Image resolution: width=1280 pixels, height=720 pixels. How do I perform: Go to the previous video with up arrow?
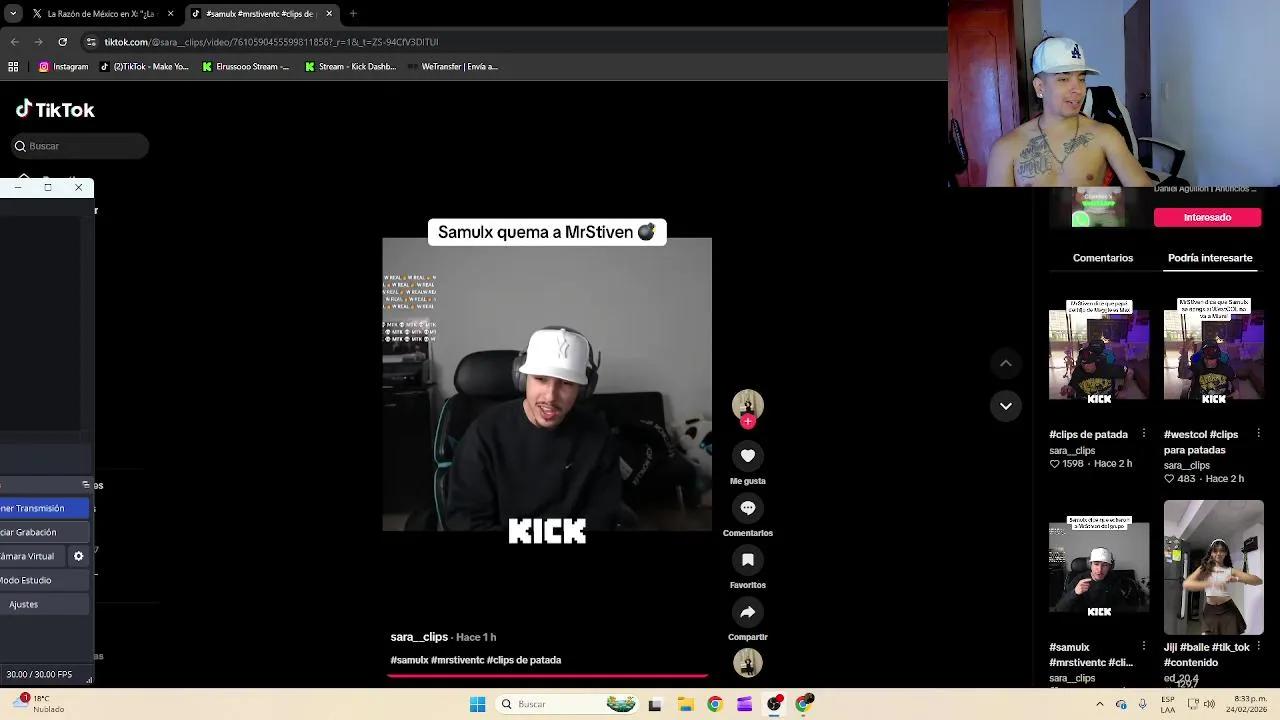click(1005, 363)
